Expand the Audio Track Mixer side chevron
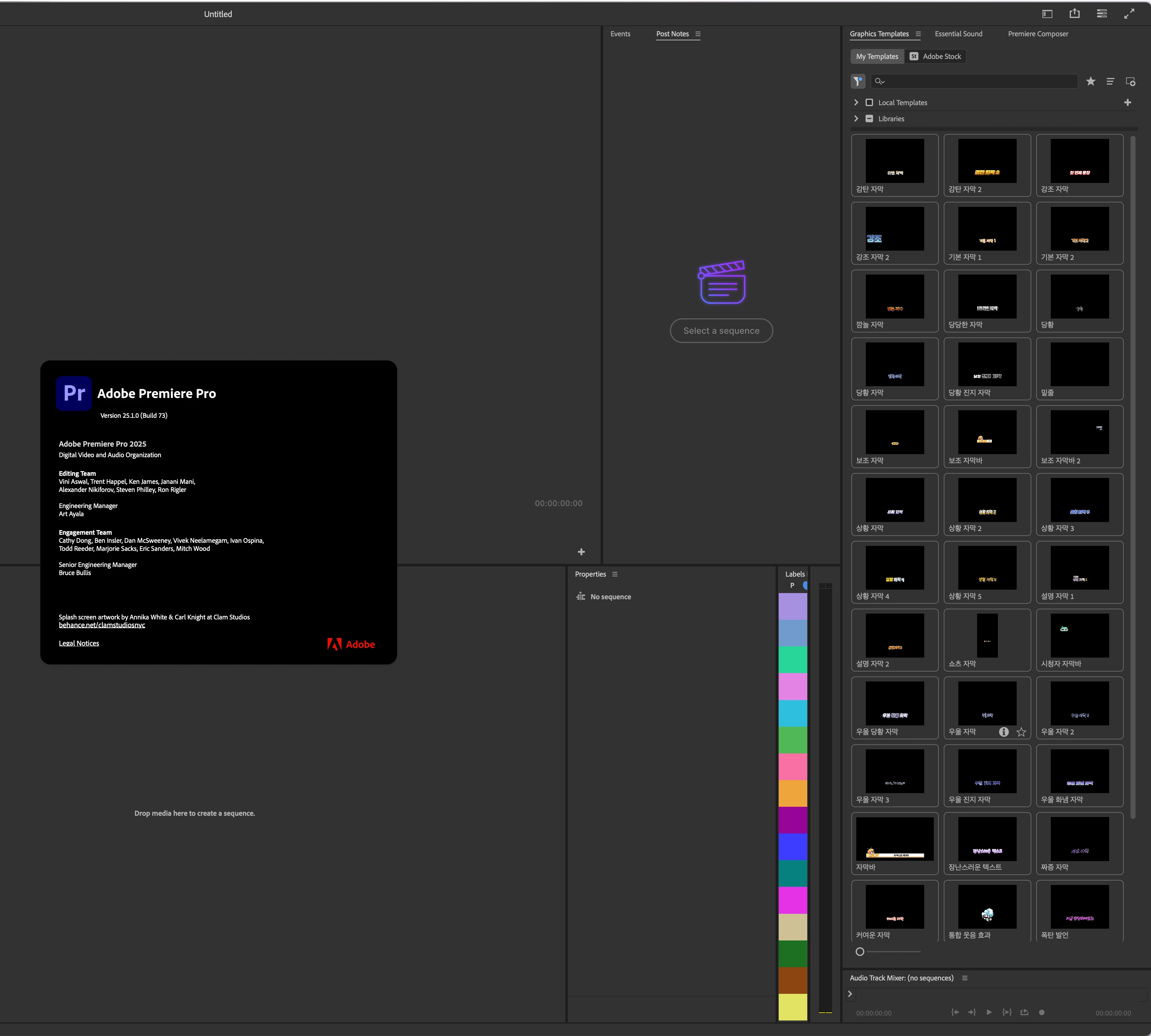The image size is (1151, 1036). tap(850, 994)
